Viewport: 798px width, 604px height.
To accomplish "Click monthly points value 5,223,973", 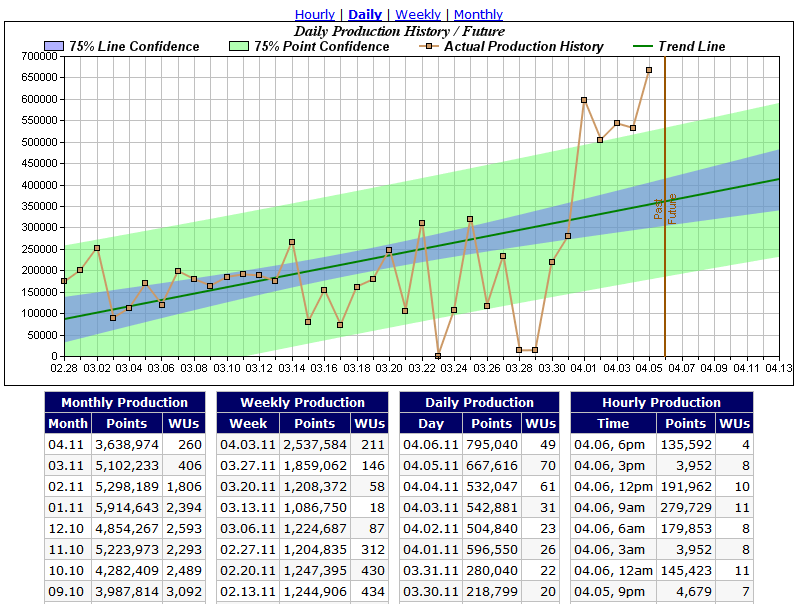I will (127, 550).
